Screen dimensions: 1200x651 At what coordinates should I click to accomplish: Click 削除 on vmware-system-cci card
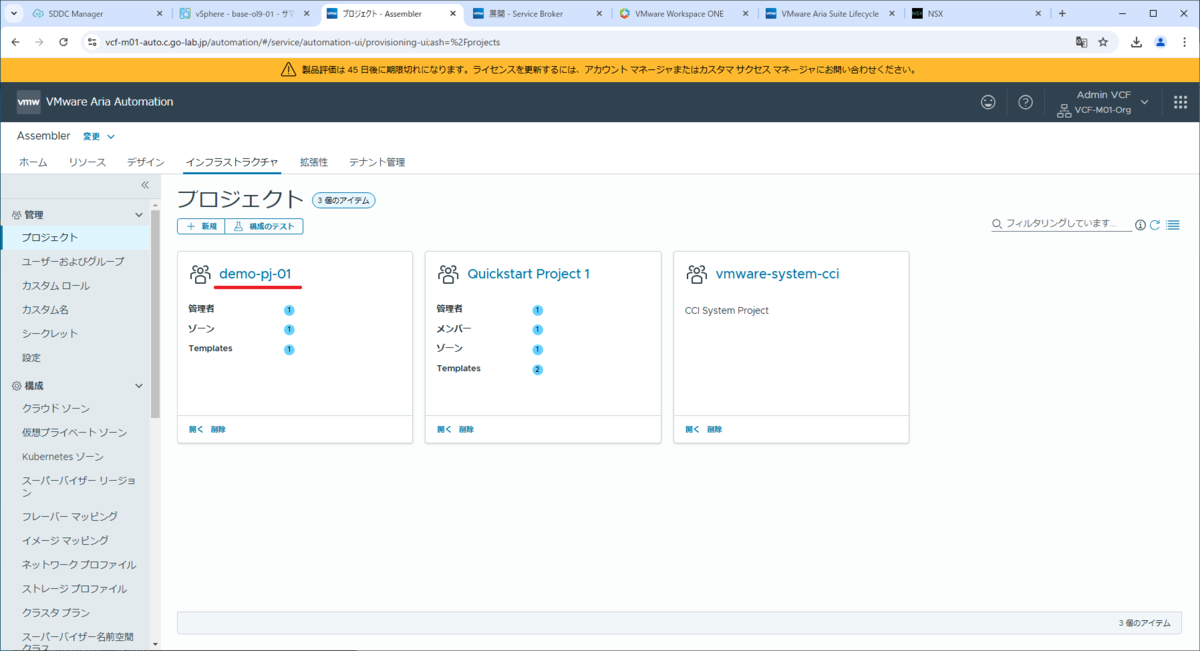715,429
